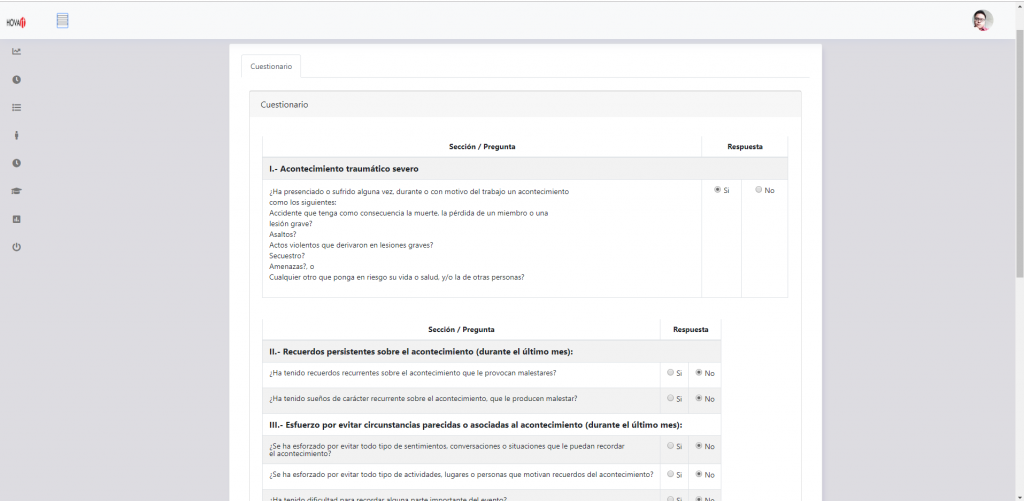Click the HOVA logo in the header
This screenshot has height=501, width=1024.
click(16, 22)
